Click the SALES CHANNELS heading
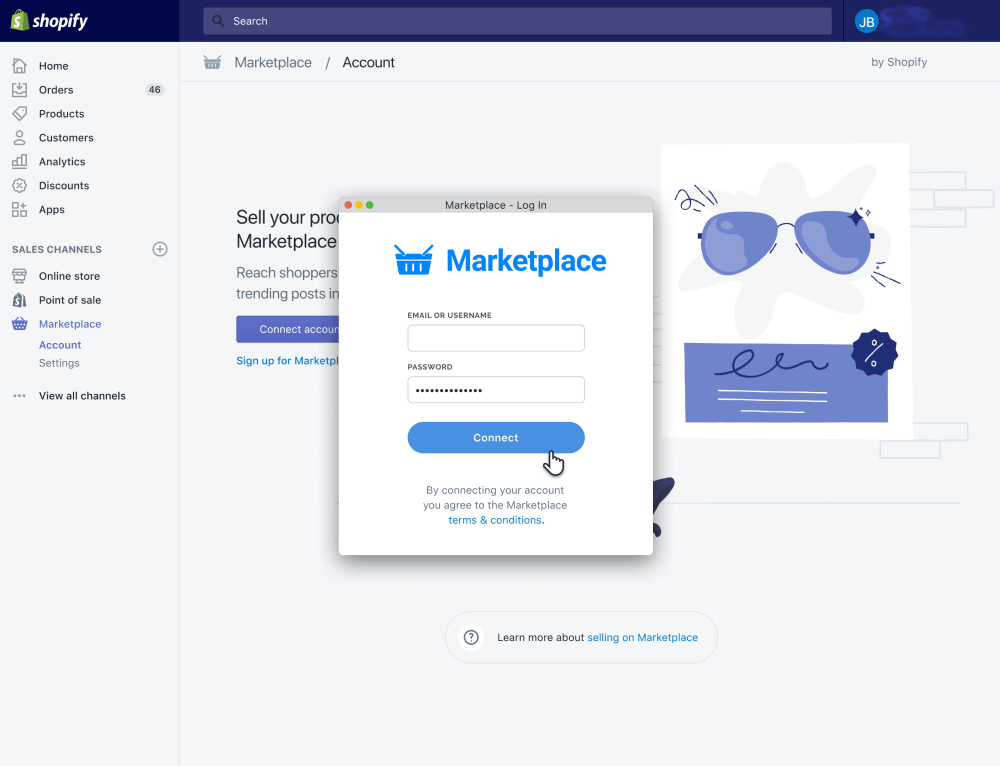Viewport: 1000px width, 766px height. 57,249
